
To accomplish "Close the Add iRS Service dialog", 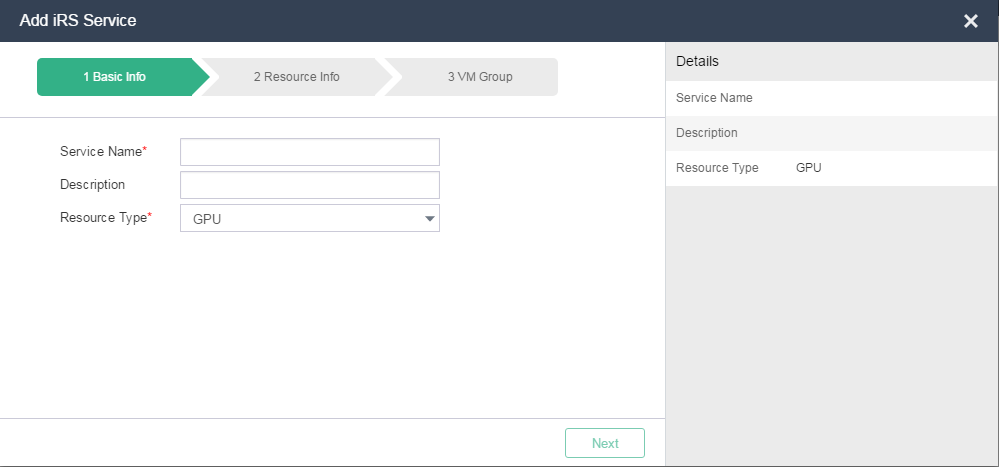I will tap(970, 21).
